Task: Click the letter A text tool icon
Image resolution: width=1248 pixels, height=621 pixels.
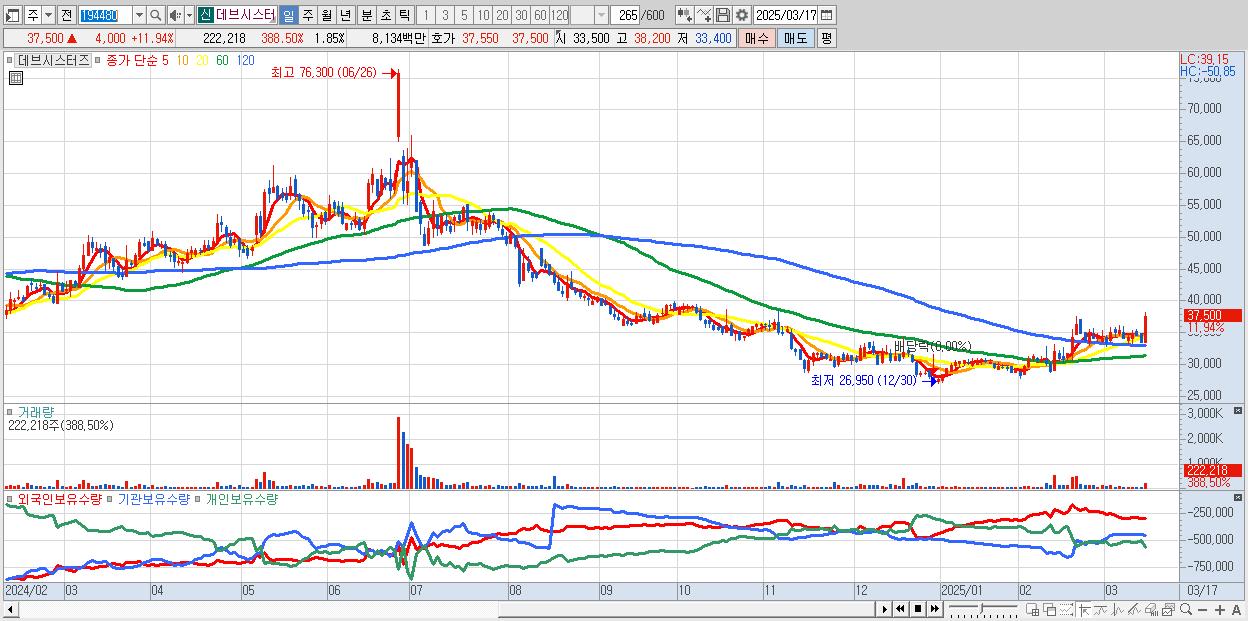Action: 1236,610
